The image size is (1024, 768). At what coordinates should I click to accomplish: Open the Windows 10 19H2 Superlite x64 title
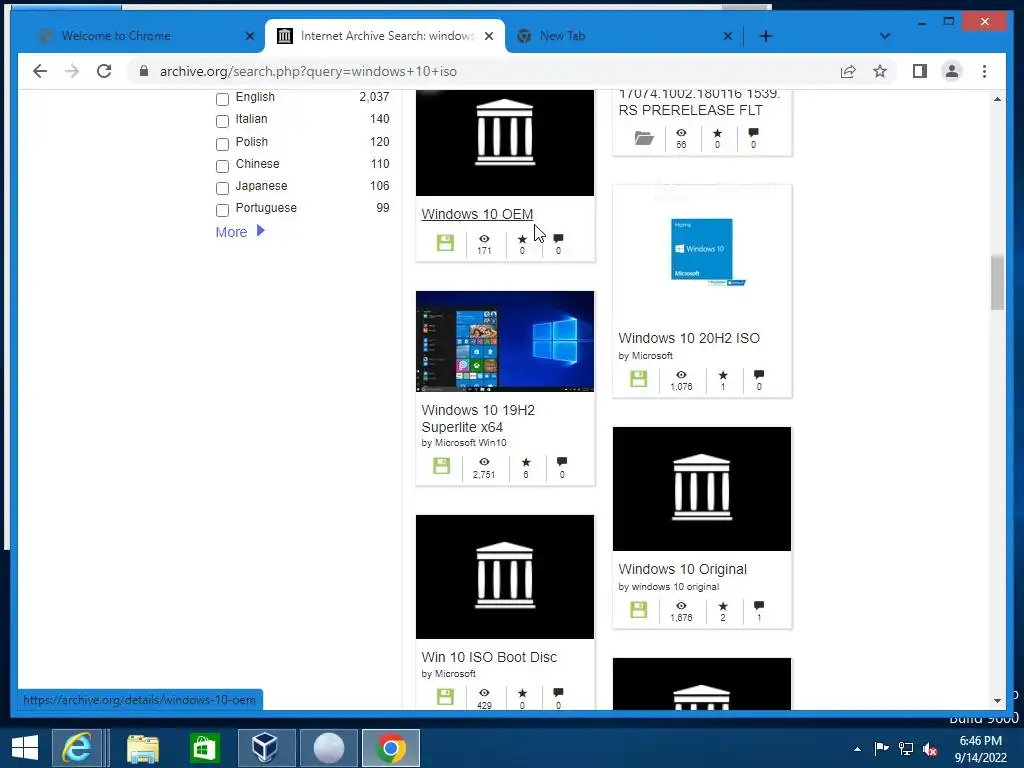tap(478, 419)
